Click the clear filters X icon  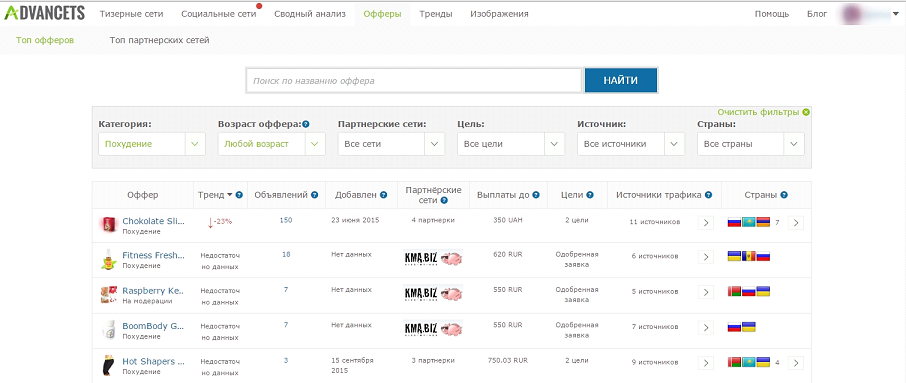tap(806, 112)
